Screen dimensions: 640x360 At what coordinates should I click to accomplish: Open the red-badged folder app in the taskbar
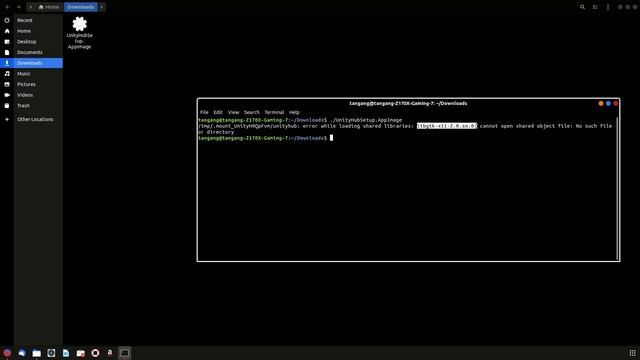tap(80, 353)
